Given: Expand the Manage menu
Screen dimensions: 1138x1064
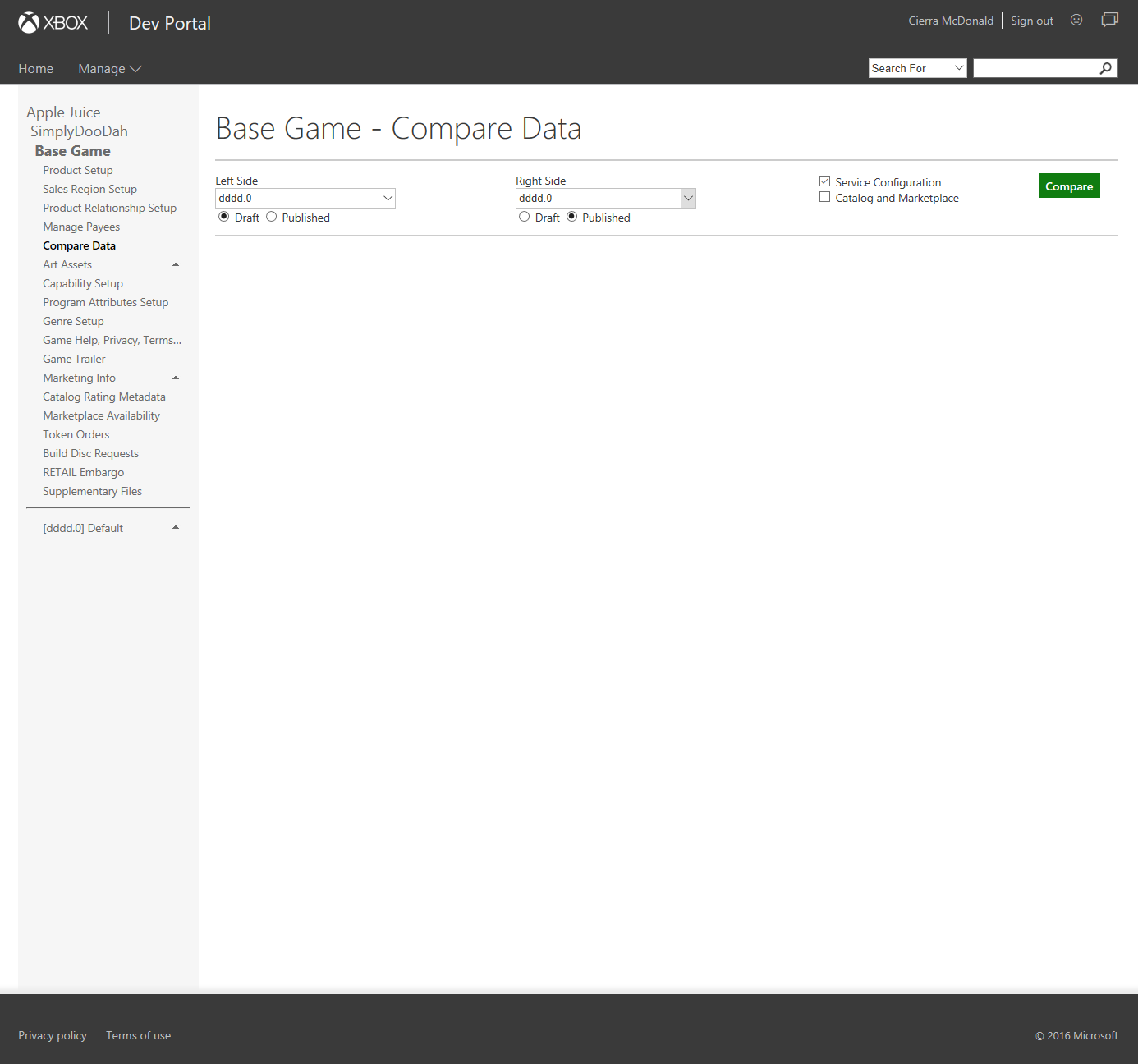Looking at the screenshot, I should (x=110, y=69).
